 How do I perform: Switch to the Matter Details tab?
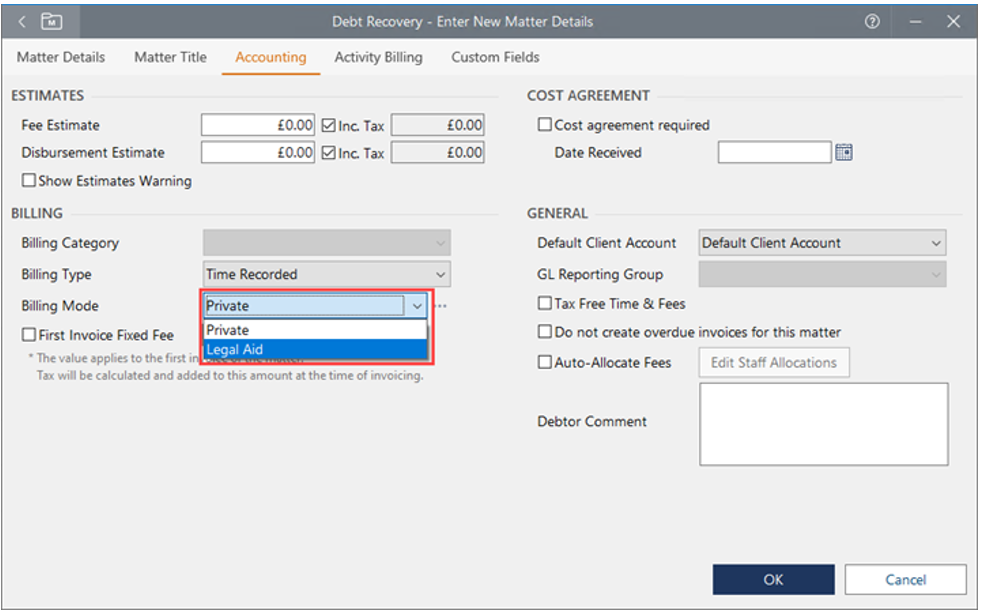pyautogui.click(x=61, y=57)
